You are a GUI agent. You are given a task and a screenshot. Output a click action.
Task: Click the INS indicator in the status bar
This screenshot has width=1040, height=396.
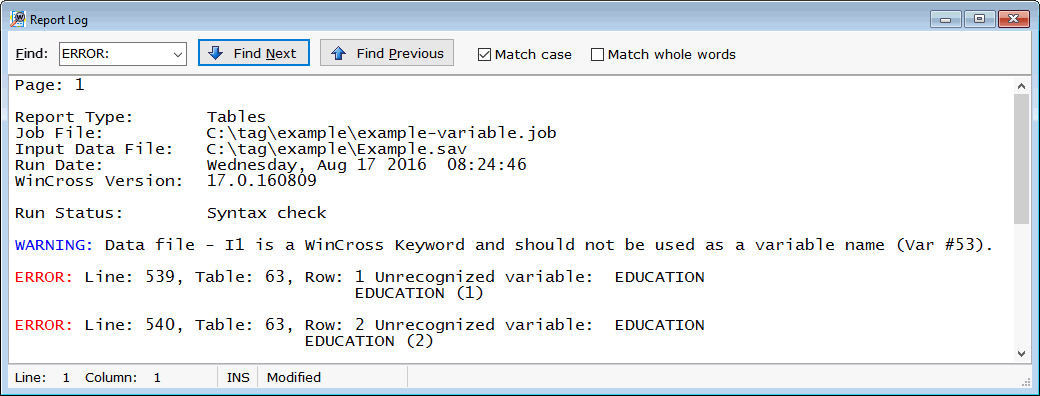tap(238, 377)
